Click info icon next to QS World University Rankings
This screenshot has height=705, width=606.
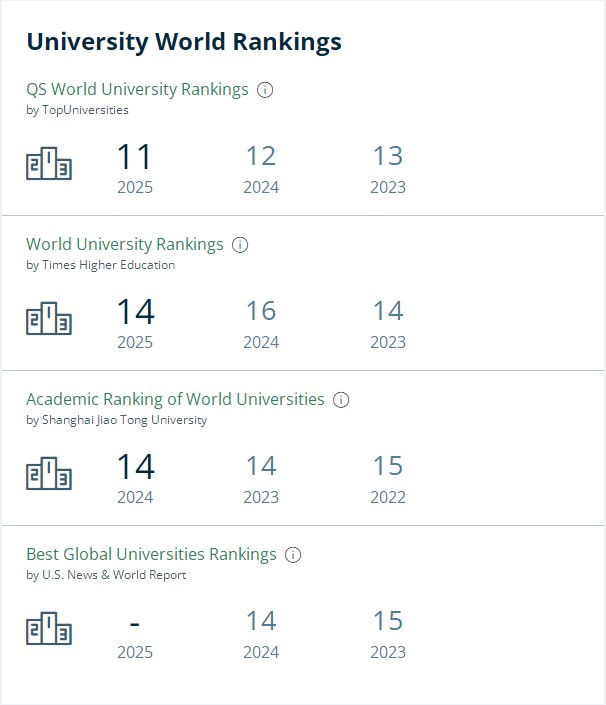pos(265,90)
